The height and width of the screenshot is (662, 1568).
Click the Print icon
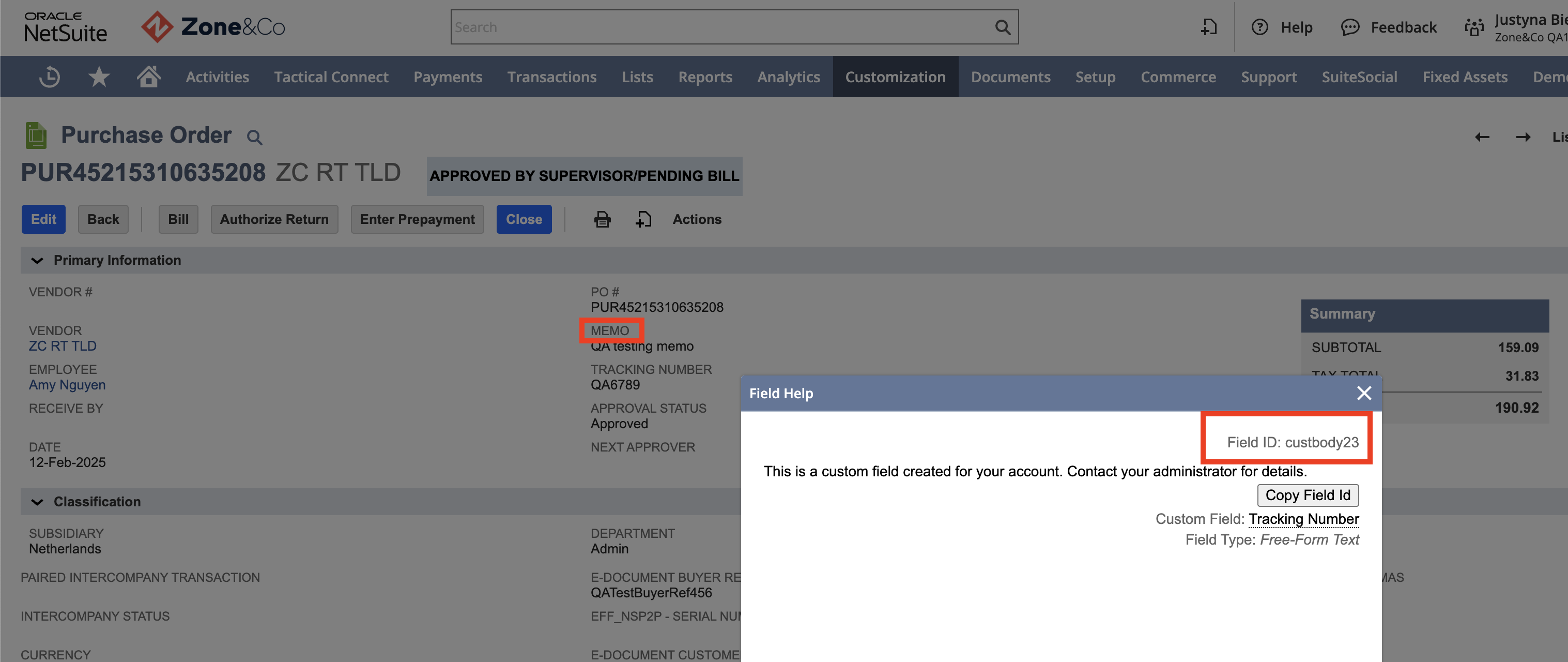(x=602, y=219)
